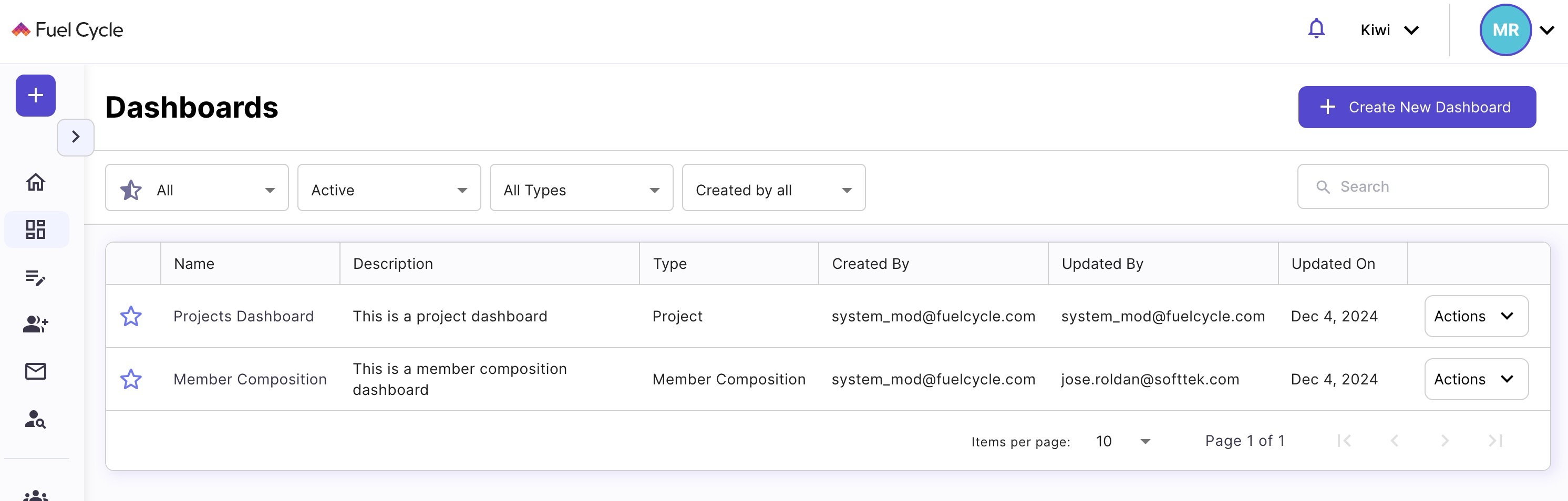Open Items per page dropdown
Viewport: 1568px width, 501px height.
pos(1122,442)
